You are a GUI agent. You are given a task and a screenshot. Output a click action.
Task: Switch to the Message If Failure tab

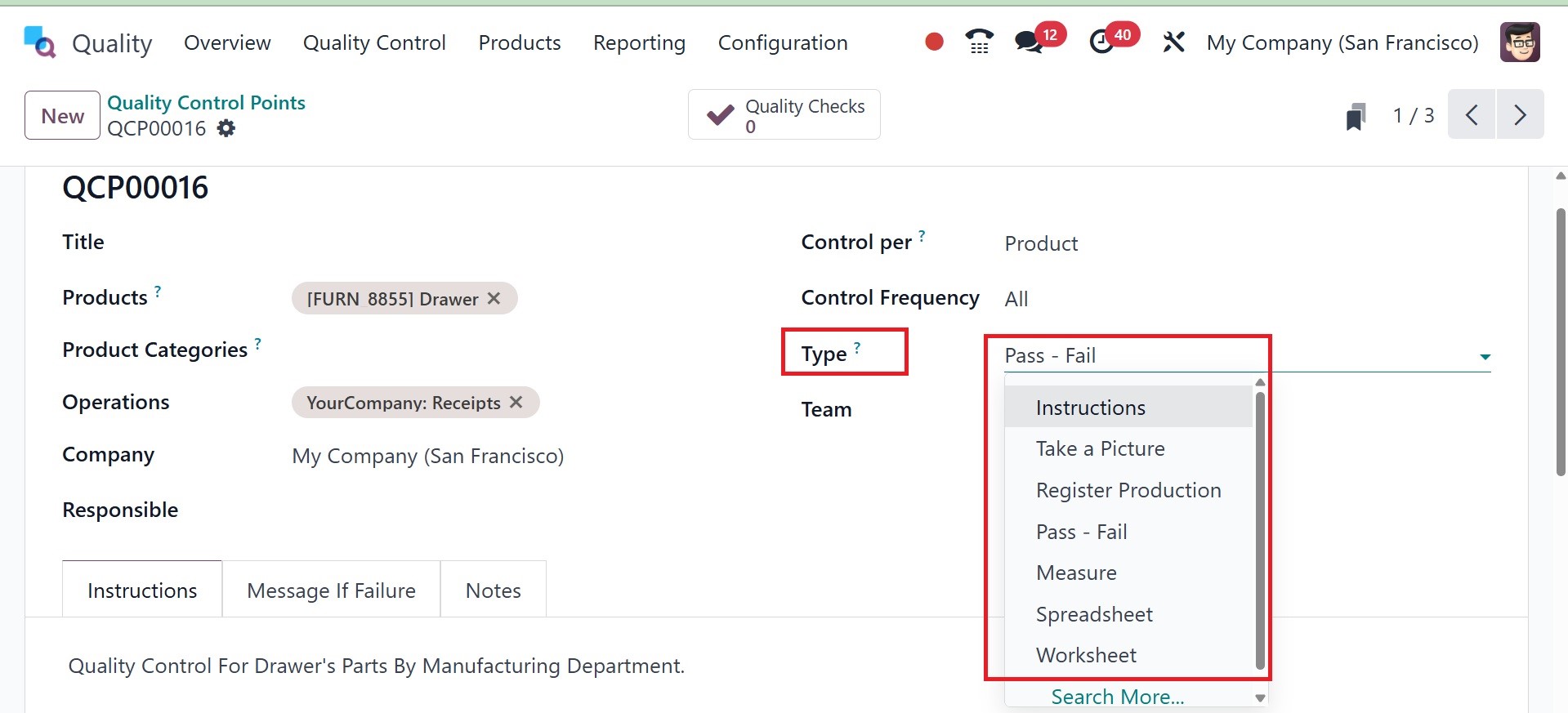(x=331, y=590)
